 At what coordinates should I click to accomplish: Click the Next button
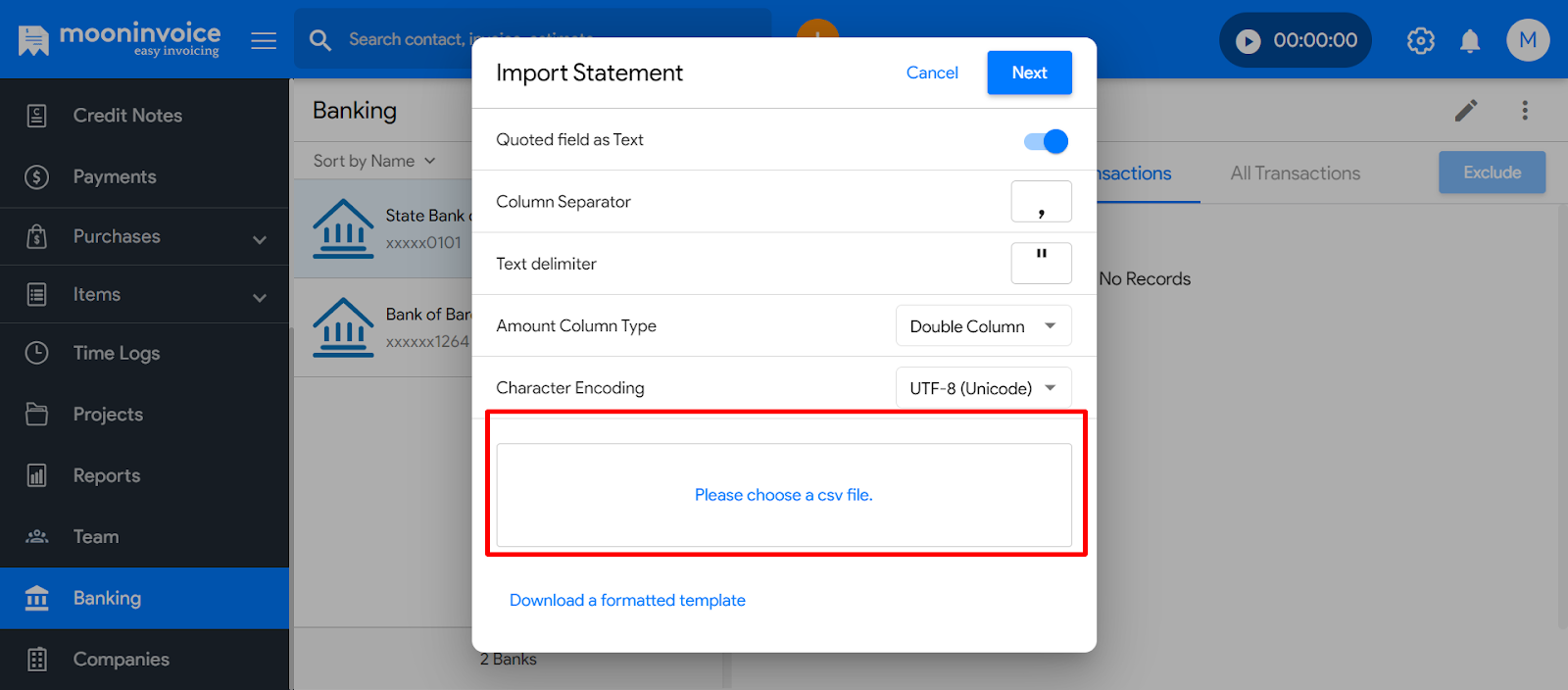(1029, 73)
